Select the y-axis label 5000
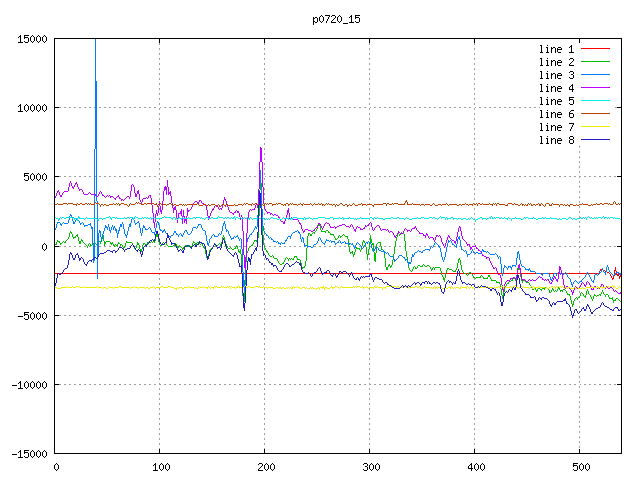This screenshot has height=480, width=640. coord(35,178)
